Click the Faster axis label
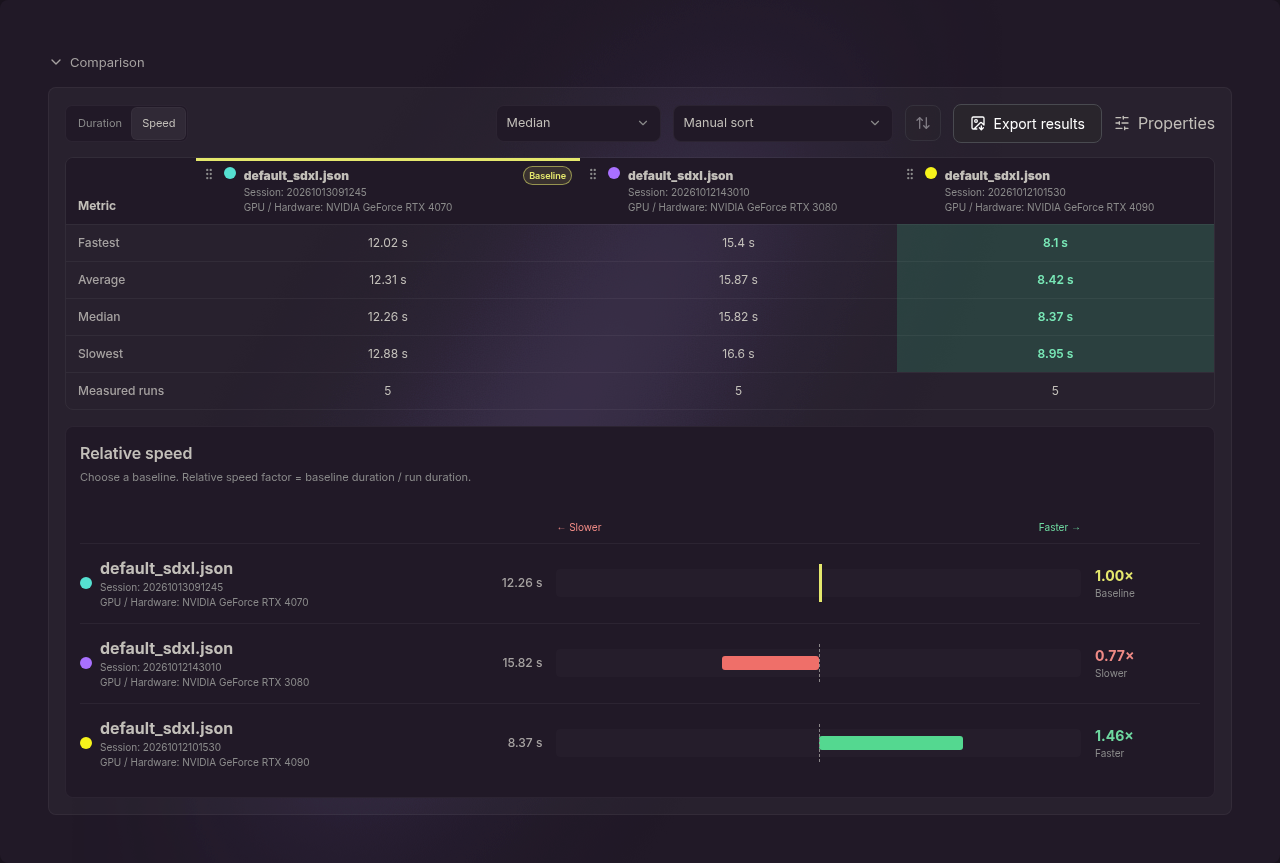The image size is (1280, 863). tap(1060, 527)
